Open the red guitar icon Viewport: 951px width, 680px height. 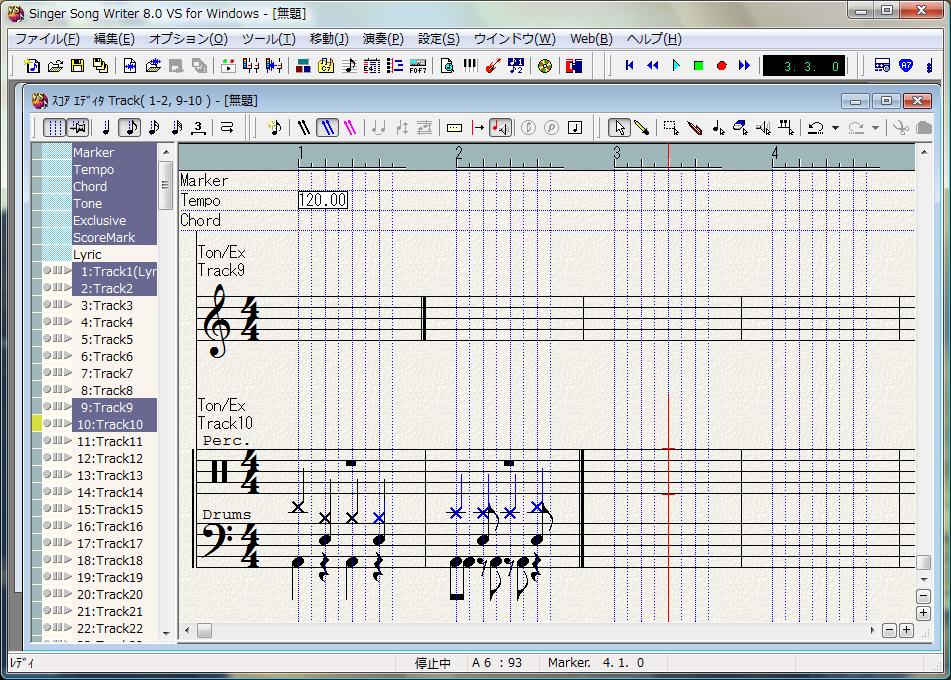pos(493,66)
